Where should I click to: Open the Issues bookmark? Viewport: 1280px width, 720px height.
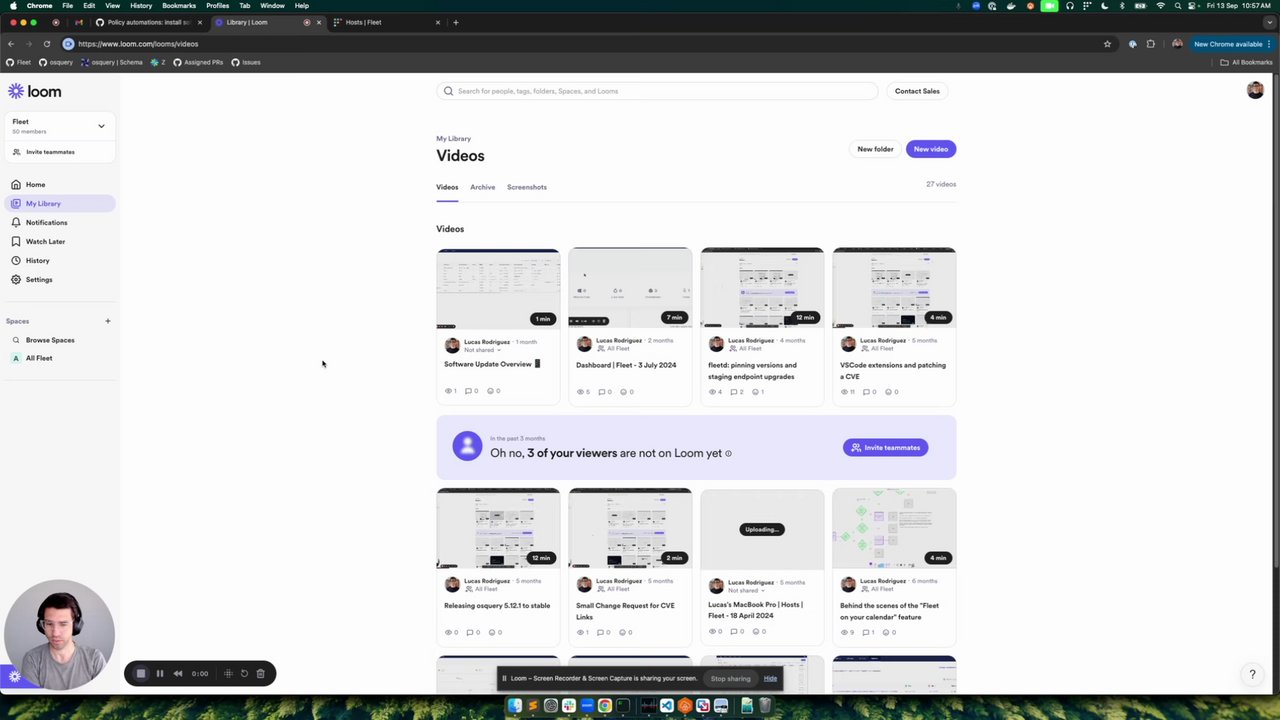pos(246,62)
